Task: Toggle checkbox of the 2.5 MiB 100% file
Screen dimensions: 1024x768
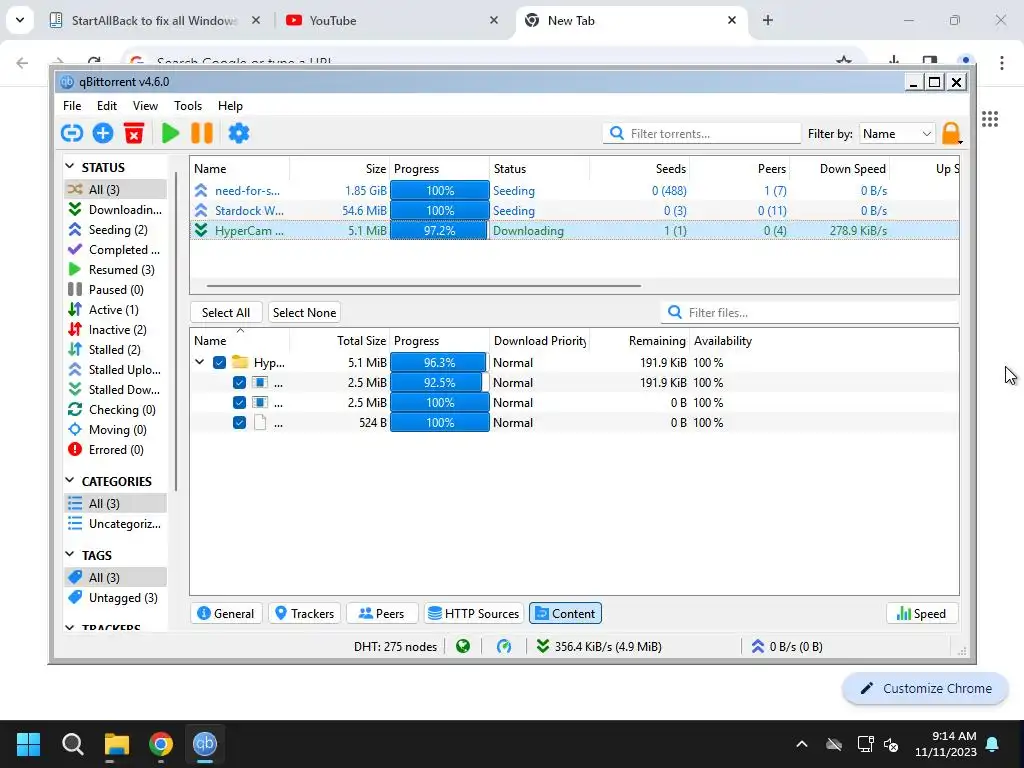Action: [x=239, y=403]
